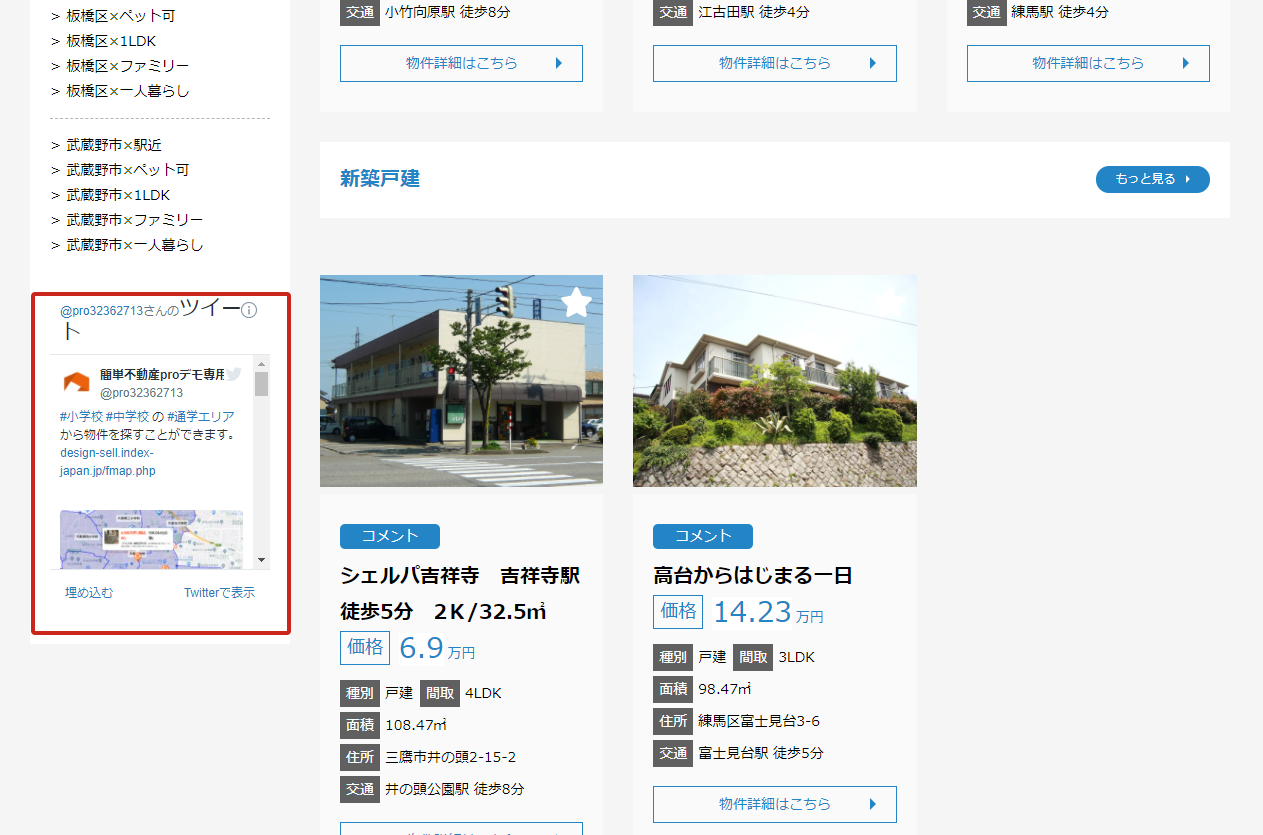Go to 武蔵野市×一人暮らし in the sidebar

tap(134, 245)
